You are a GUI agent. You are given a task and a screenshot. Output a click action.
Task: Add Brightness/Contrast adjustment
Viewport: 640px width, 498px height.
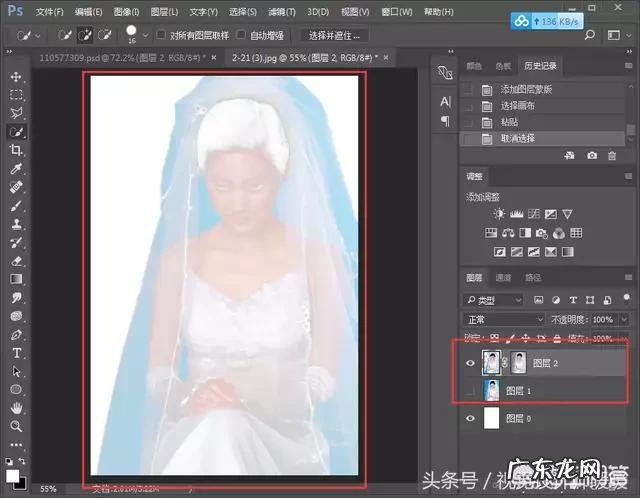(499, 214)
